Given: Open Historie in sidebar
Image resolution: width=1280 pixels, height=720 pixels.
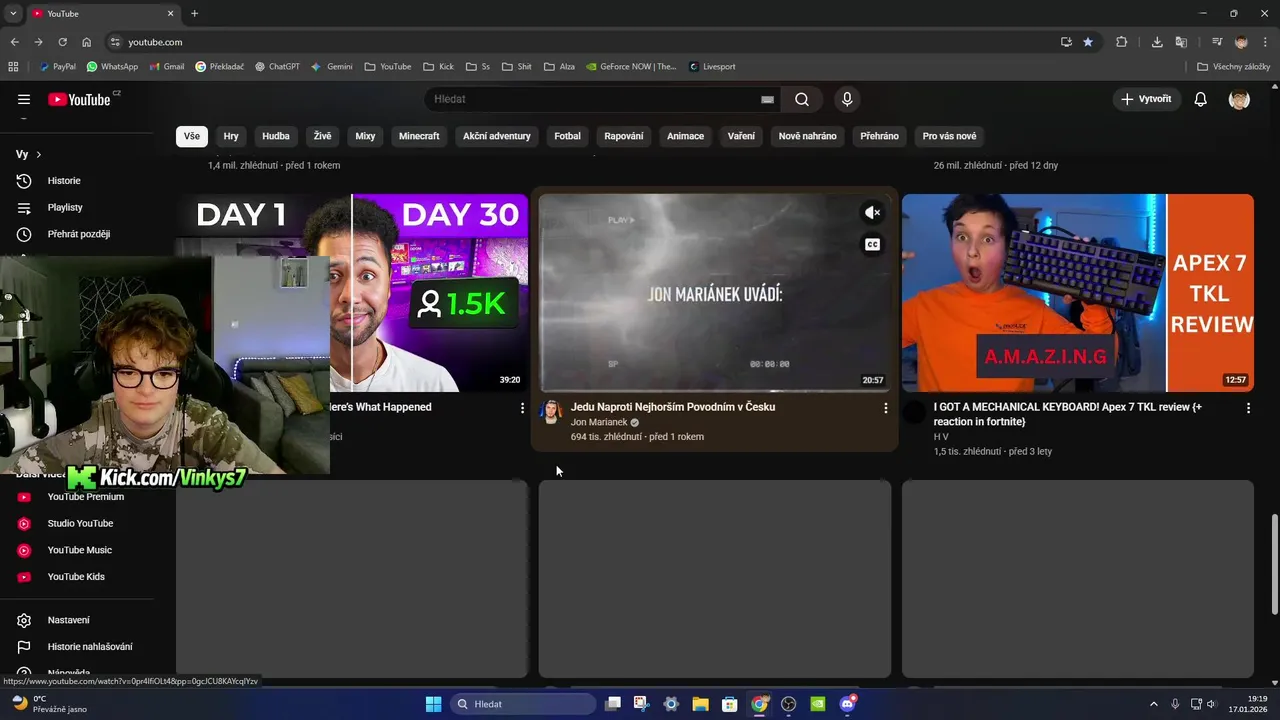Looking at the screenshot, I should click(64, 181).
